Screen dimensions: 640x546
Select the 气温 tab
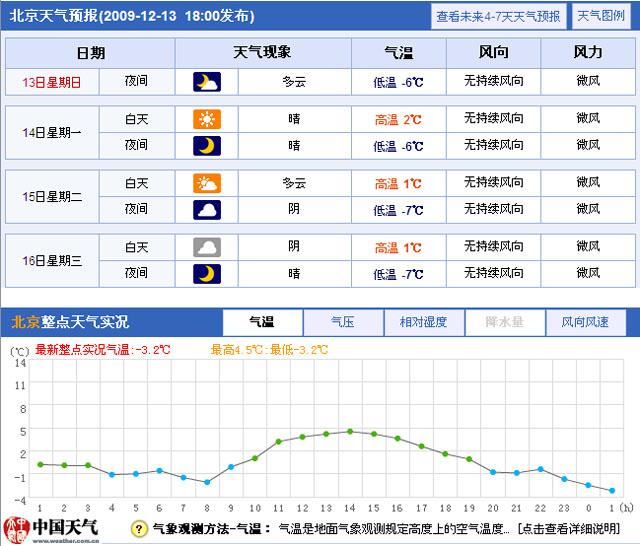click(261, 322)
